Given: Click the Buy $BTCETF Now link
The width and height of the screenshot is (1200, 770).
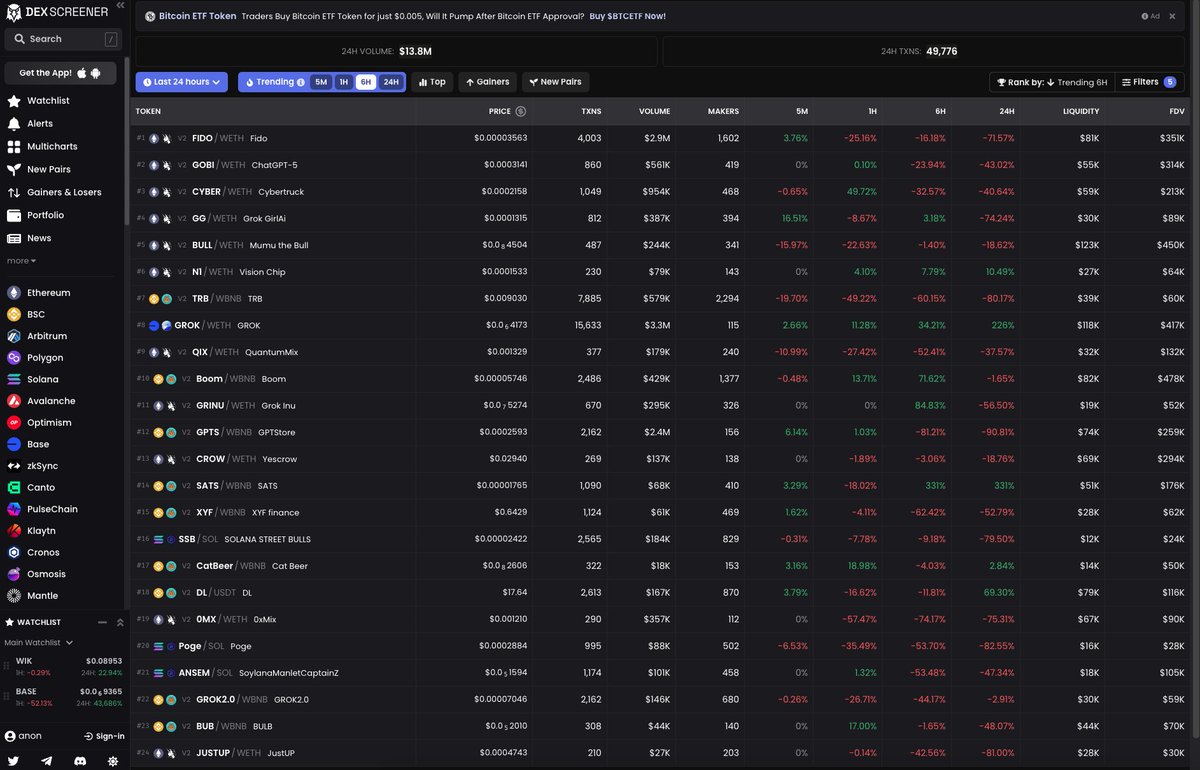Looking at the screenshot, I should pos(628,16).
